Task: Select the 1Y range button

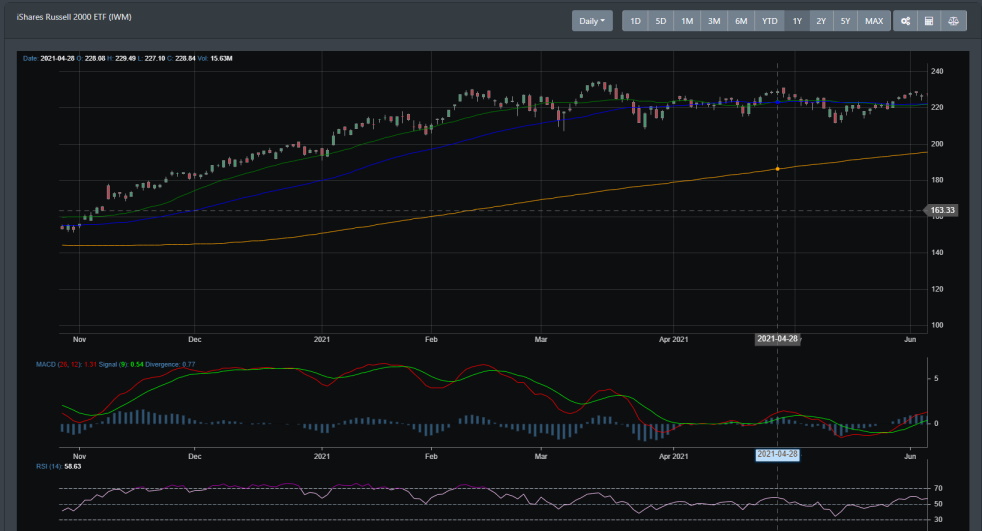Action: [x=797, y=21]
